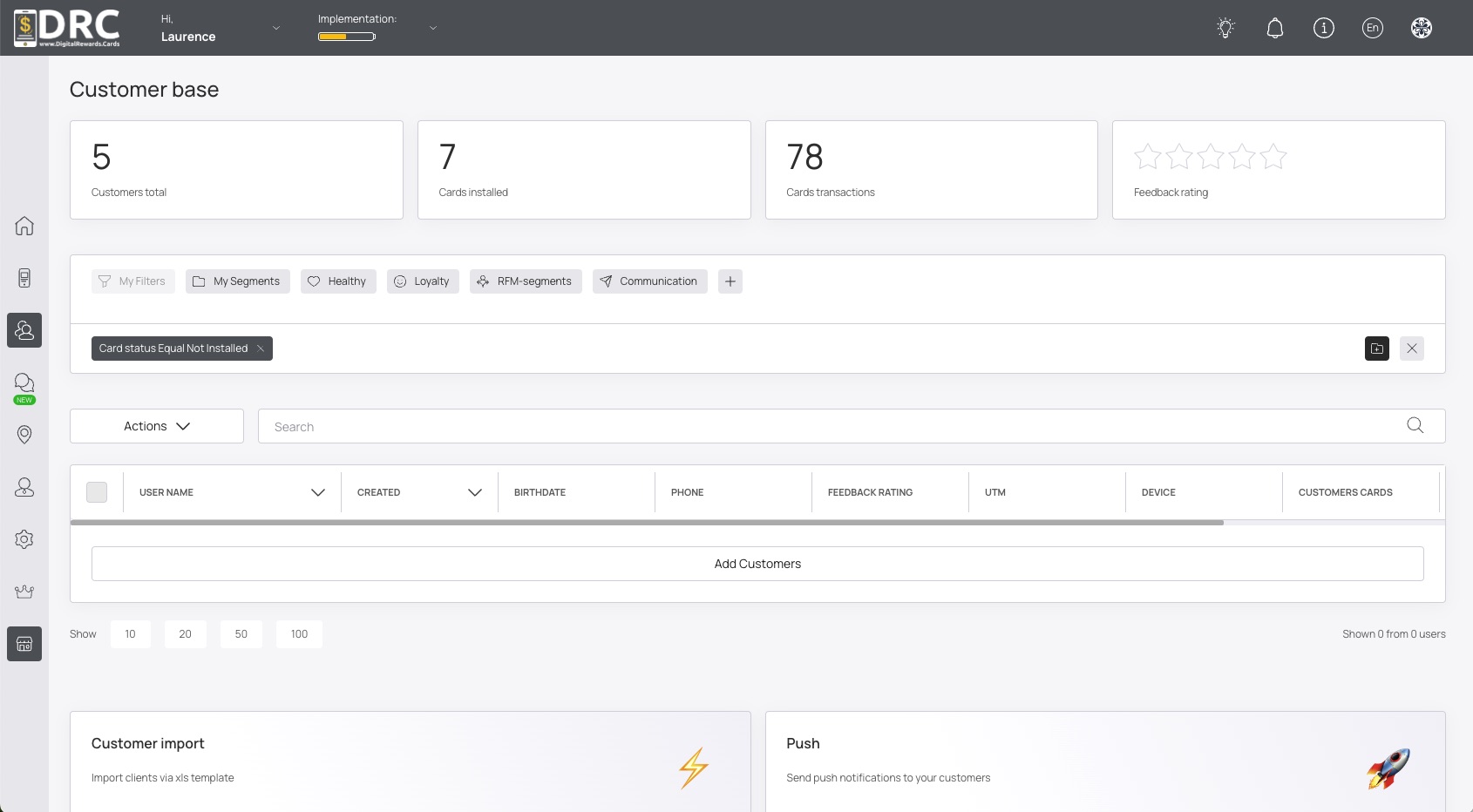Save filter as segment folder icon
The height and width of the screenshot is (812, 1473).
[1376, 348]
